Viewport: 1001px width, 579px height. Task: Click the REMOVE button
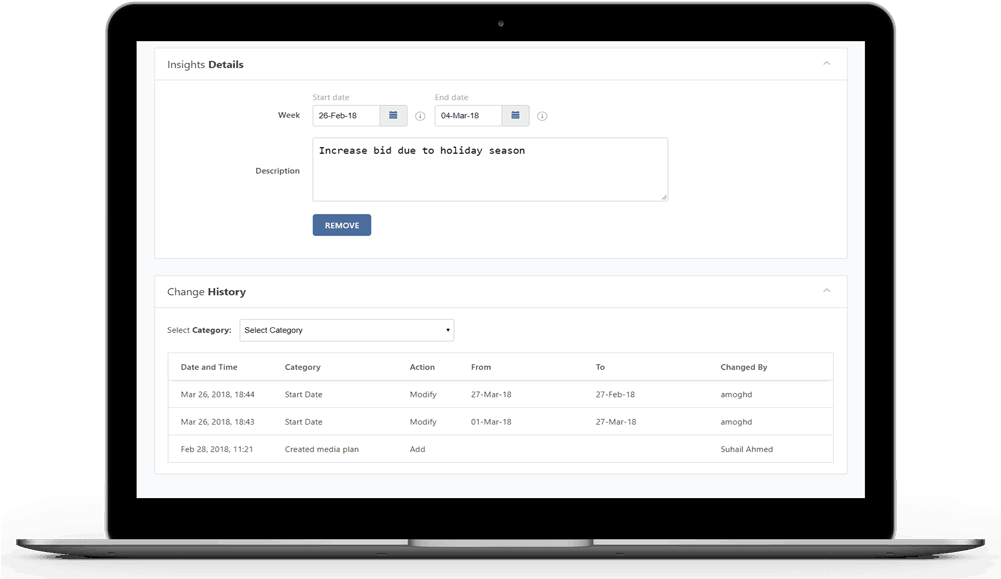click(x=342, y=225)
